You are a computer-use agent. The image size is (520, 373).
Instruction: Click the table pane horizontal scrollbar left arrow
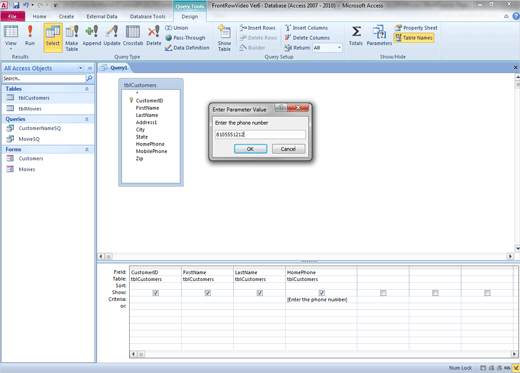101,256
